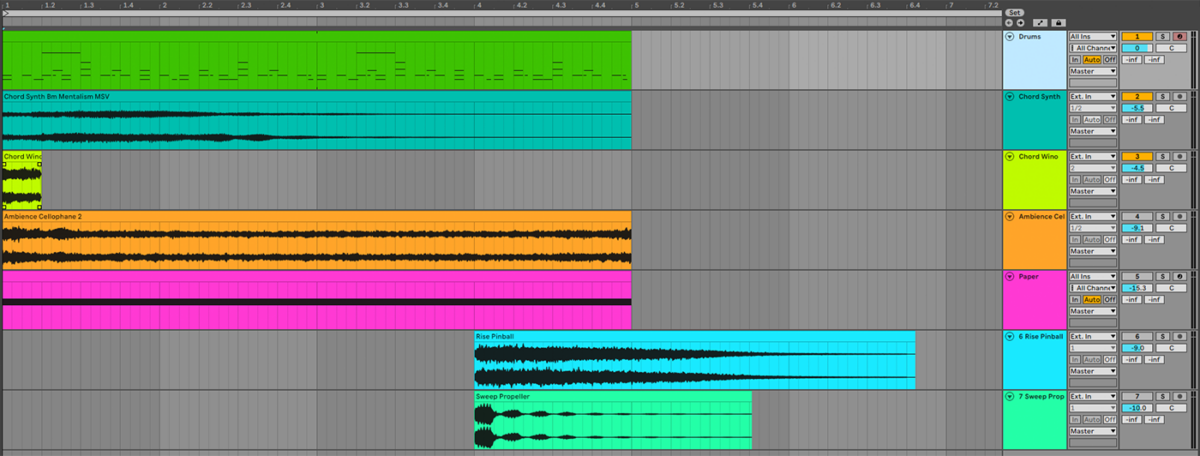The height and width of the screenshot is (456, 1200).
Task: Set 6 Rise Pinball monitoring to In
Action: (x=1075, y=359)
